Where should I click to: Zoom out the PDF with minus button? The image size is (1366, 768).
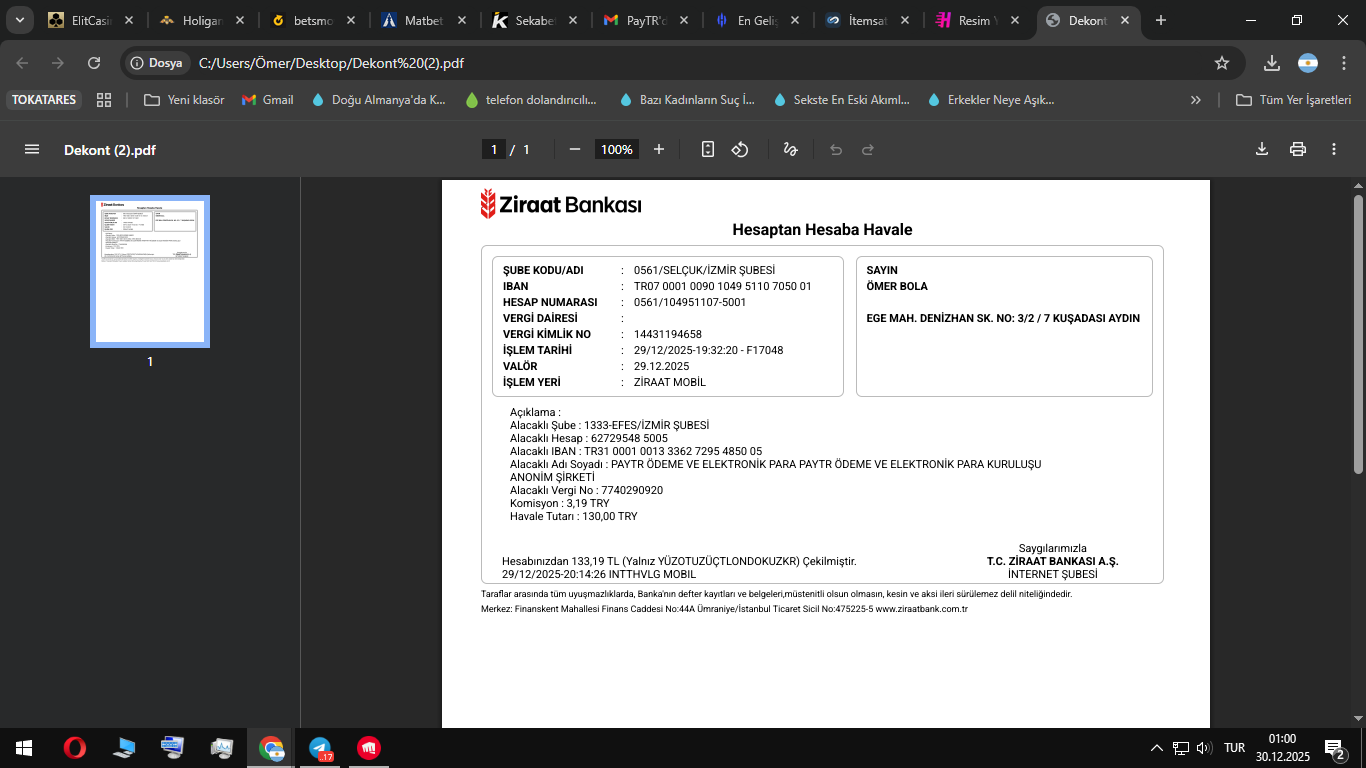[x=575, y=149]
